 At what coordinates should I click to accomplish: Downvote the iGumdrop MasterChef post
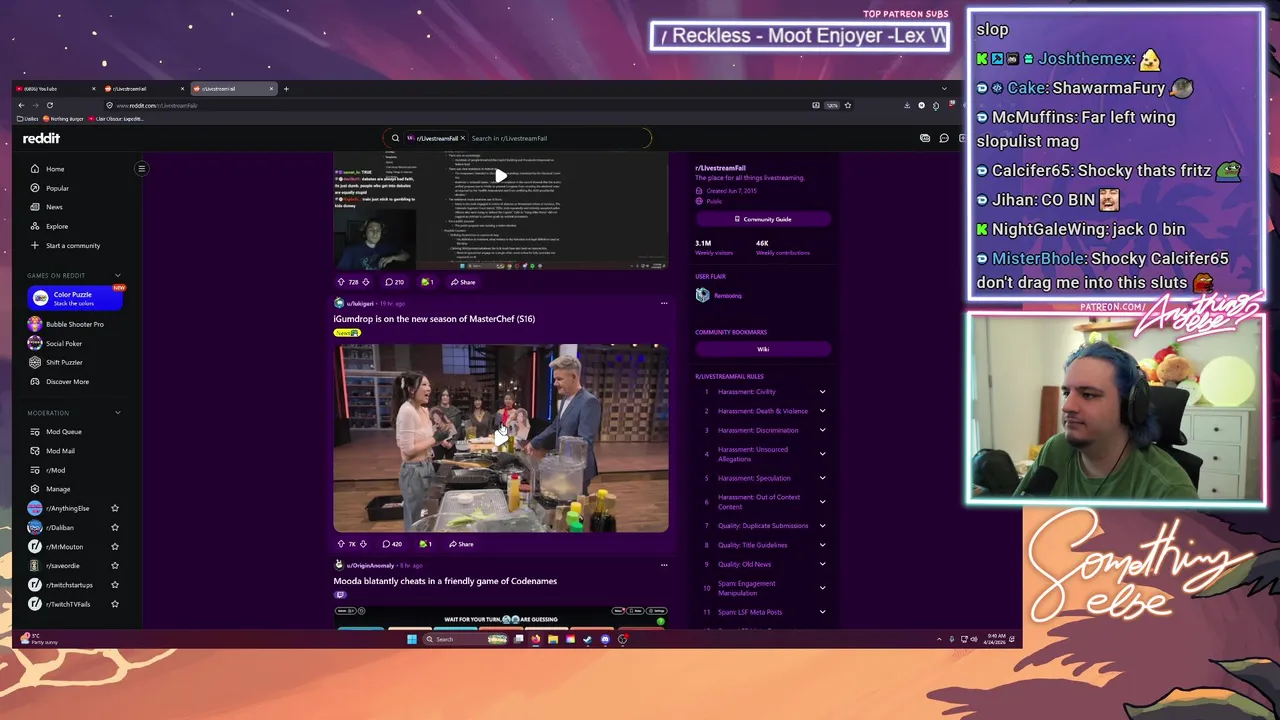[362, 544]
